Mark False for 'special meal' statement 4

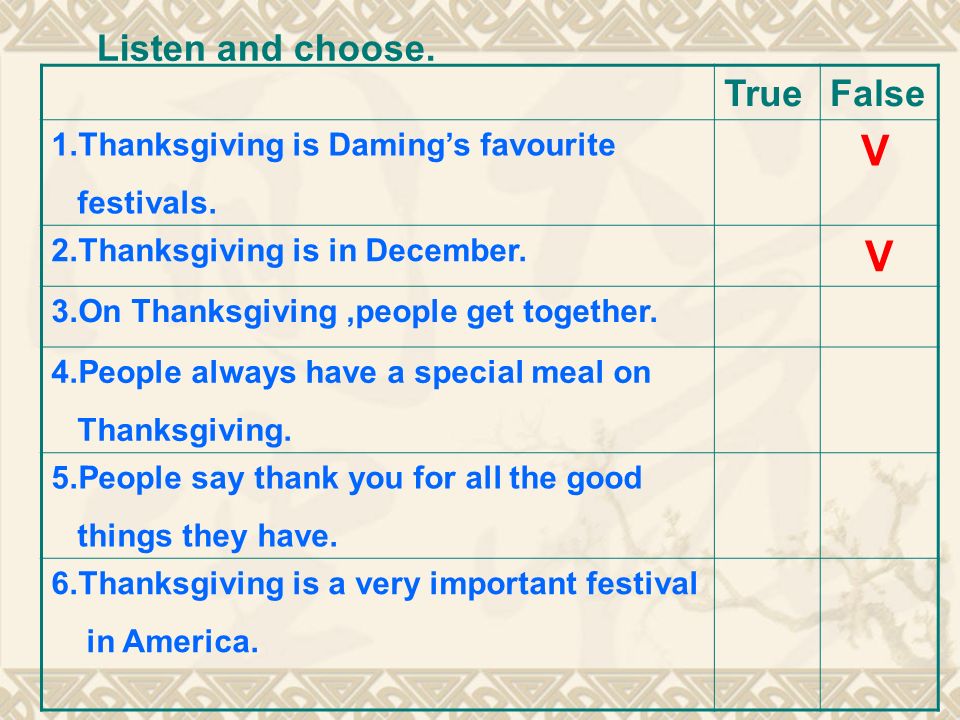pos(879,400)
